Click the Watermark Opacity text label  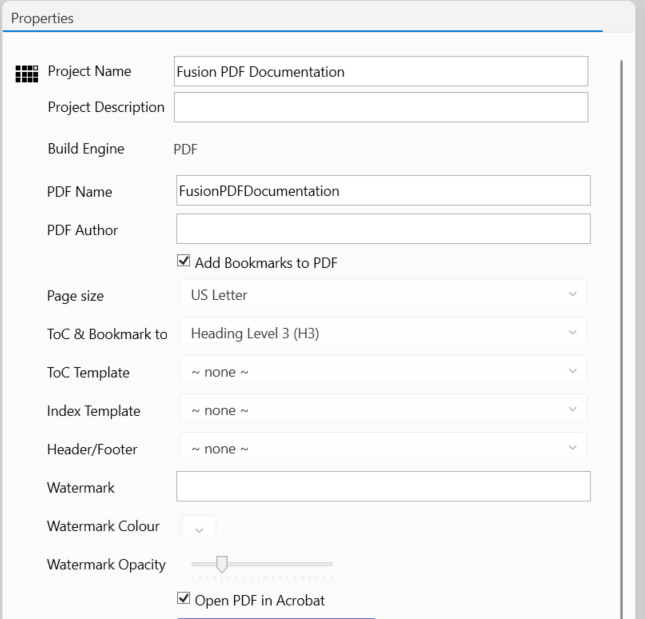point(106,564)
